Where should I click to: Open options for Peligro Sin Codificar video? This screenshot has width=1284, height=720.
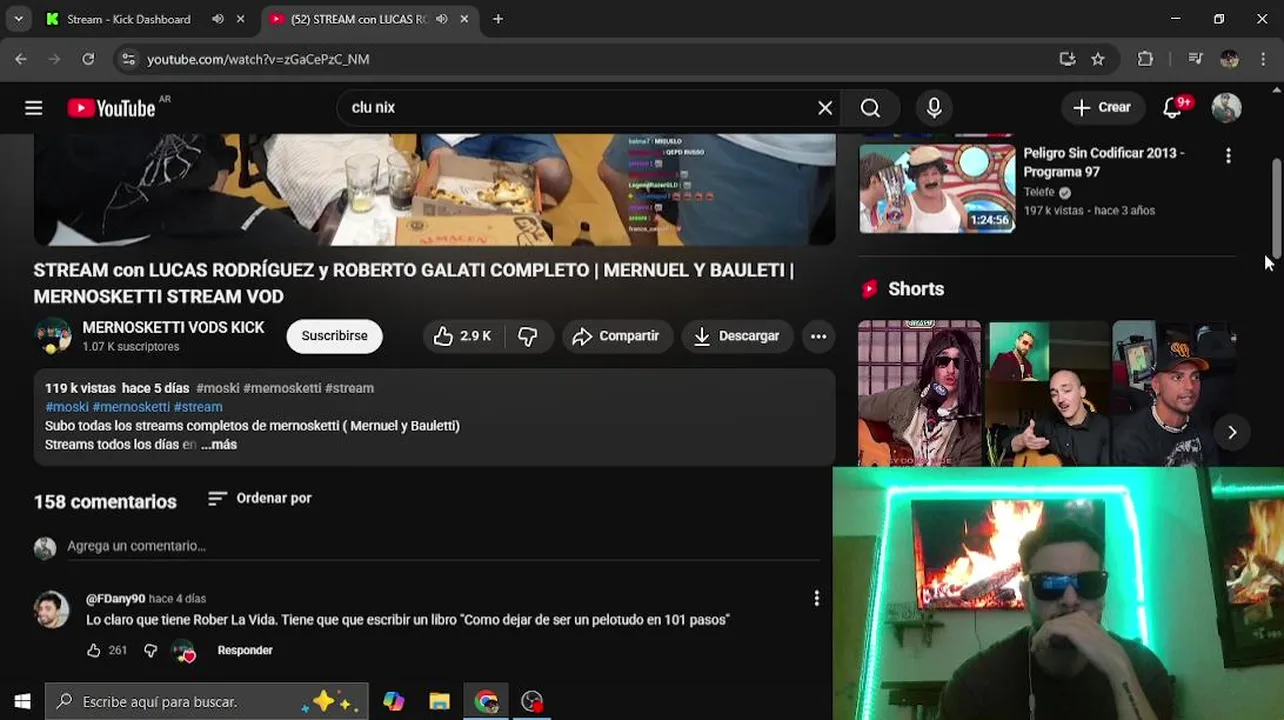[1228, 156]
